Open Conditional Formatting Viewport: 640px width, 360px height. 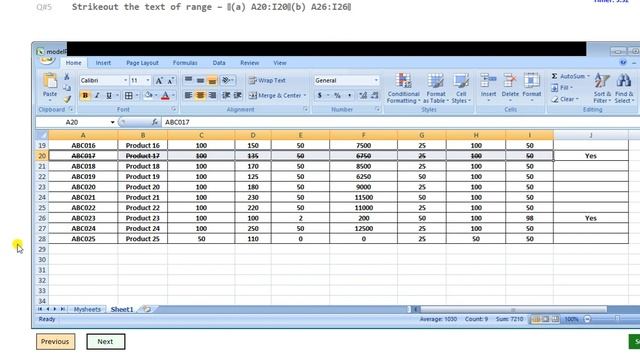403,88
